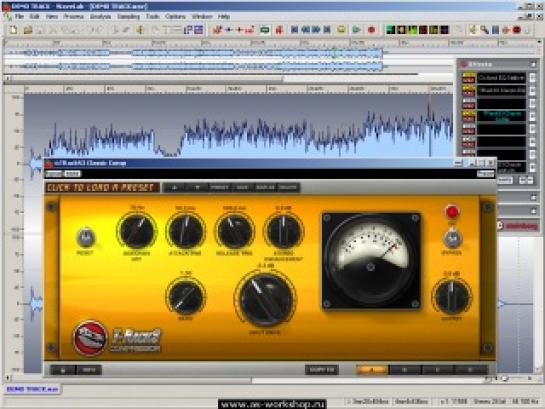This screenshot has height=409, width=545.
Task: Click the lock icon at plugin bottom left
Action: [63, 370]
